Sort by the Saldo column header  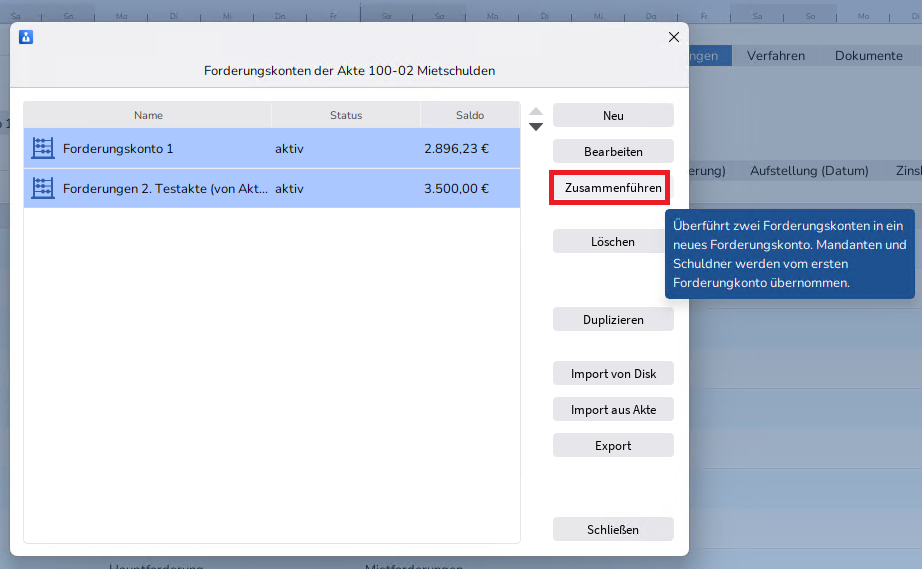click(x=470, y=115)
